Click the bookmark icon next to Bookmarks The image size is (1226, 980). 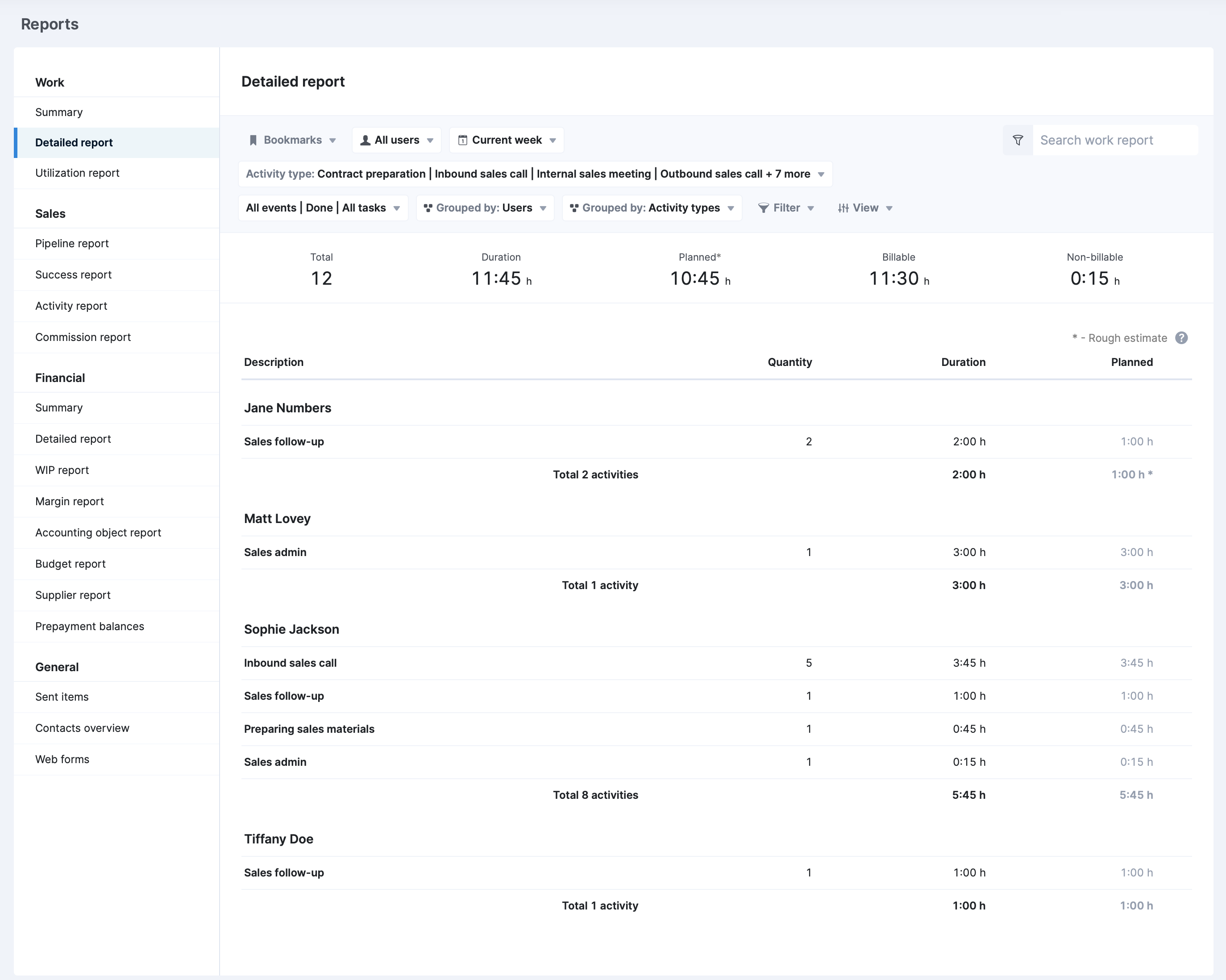(x=253, y=140)
